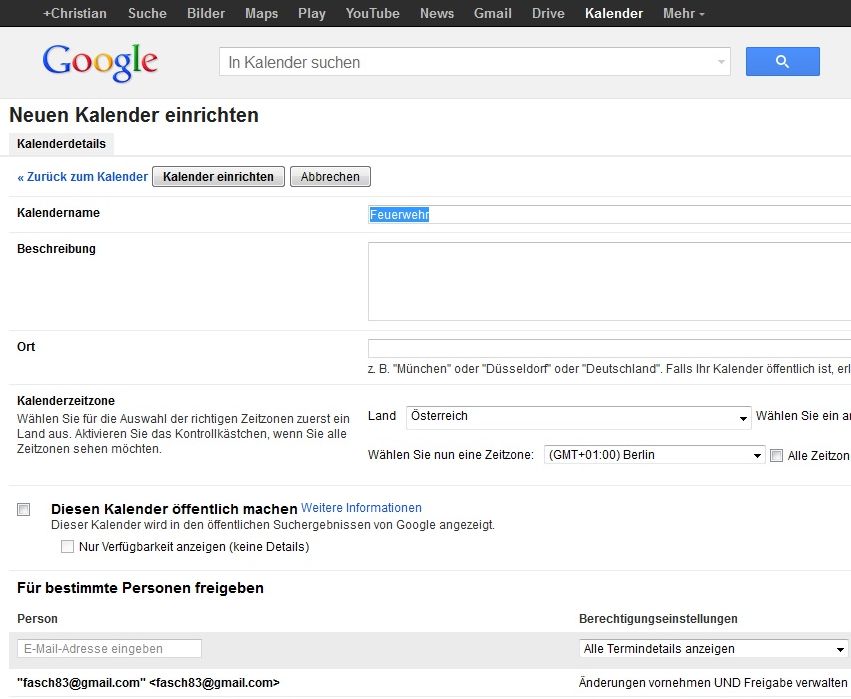The width and height of the screenshot is (851, 699).
Task: Go to Gmail in the top bar
Action: pyautogui.click(x=492, y=13)
